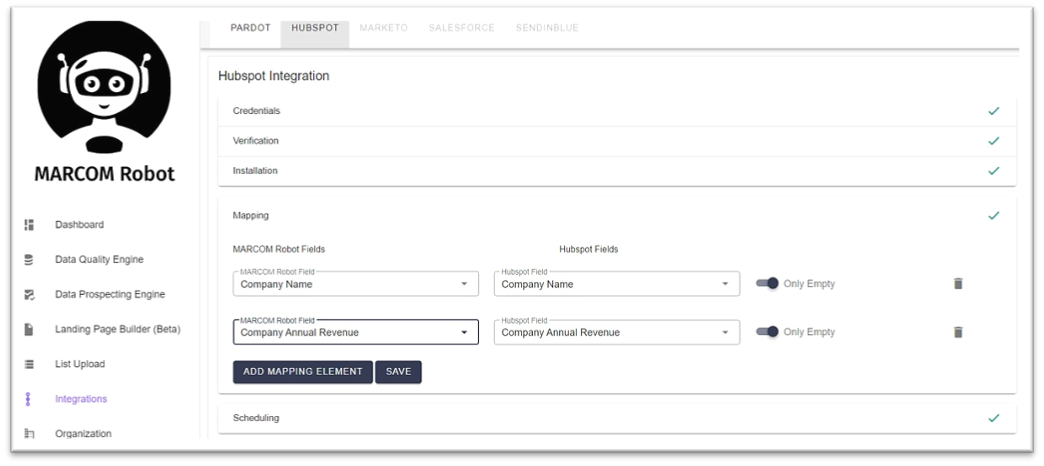The image size is (1044, 466).
Task: Click the Integrations sidebar icon
Action: [x=29, y=399]
